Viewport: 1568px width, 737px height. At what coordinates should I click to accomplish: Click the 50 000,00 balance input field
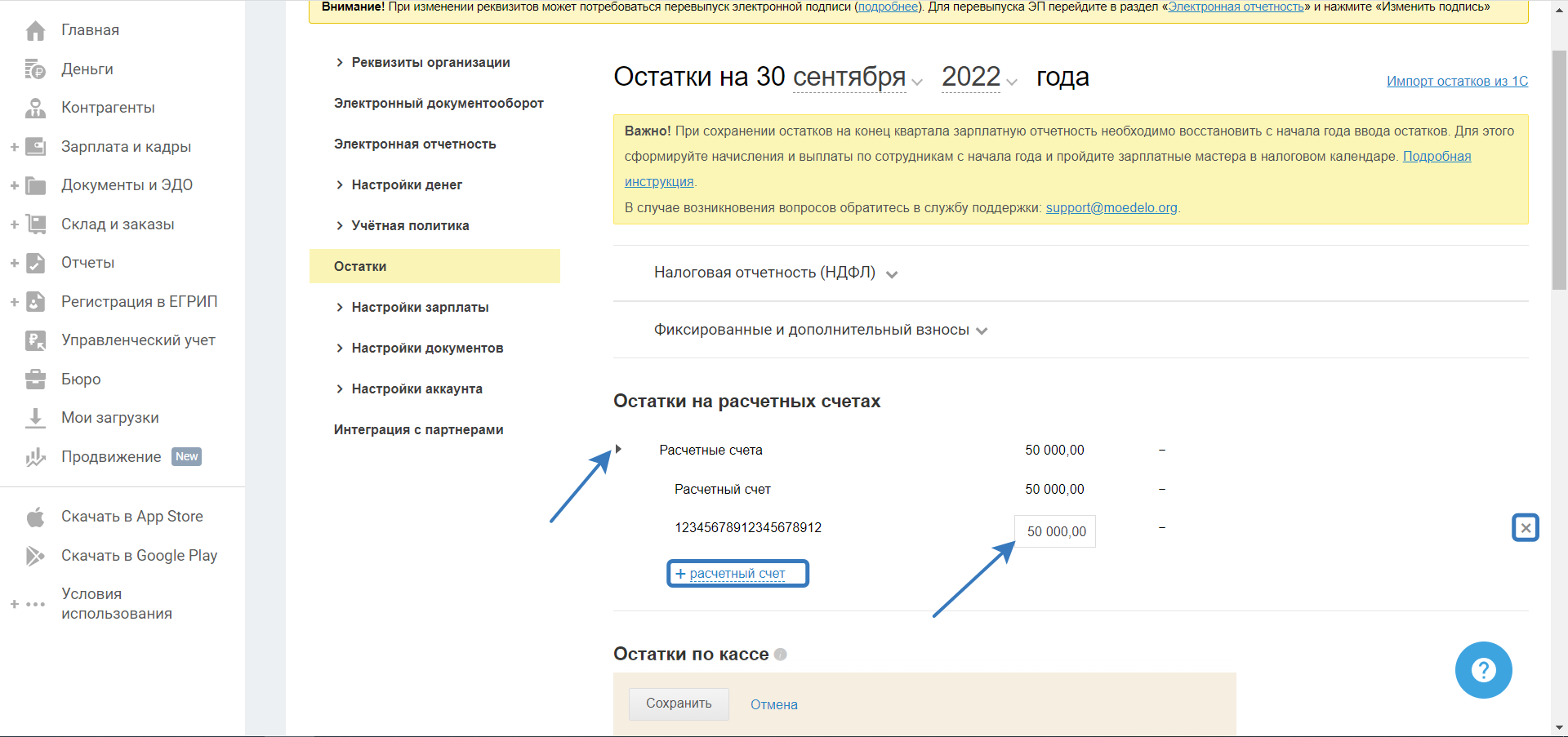(x=1055, y=531)
